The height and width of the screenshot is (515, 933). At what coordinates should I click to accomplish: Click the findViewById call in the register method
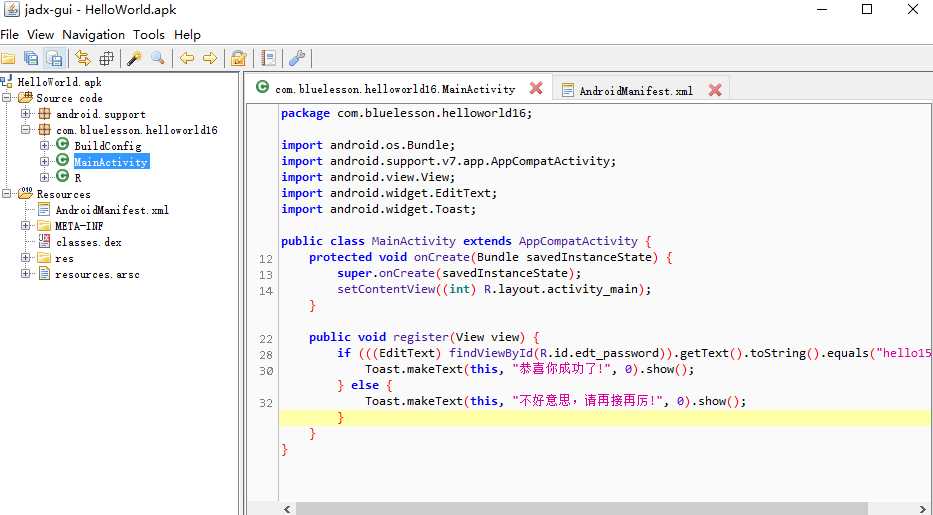(490, 353)
